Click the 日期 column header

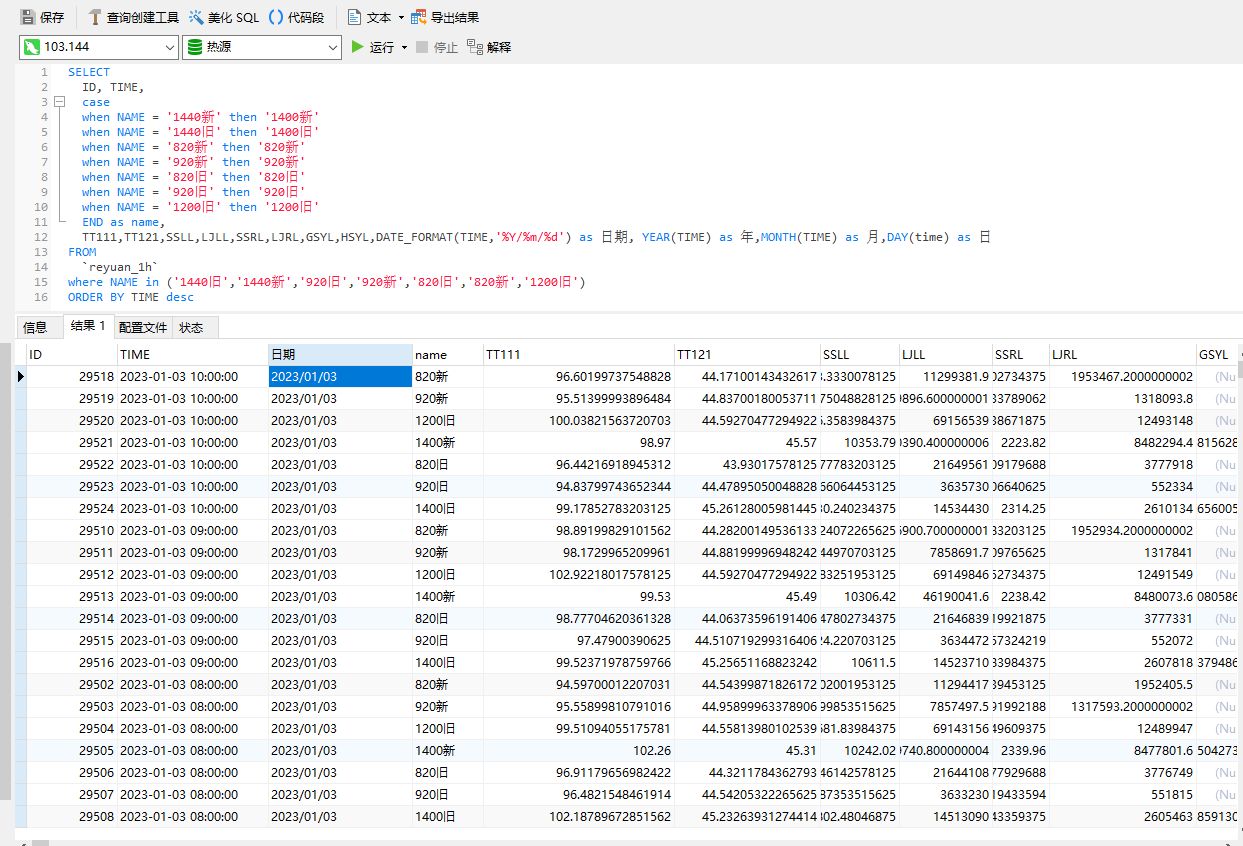click(x=340, y=354)
